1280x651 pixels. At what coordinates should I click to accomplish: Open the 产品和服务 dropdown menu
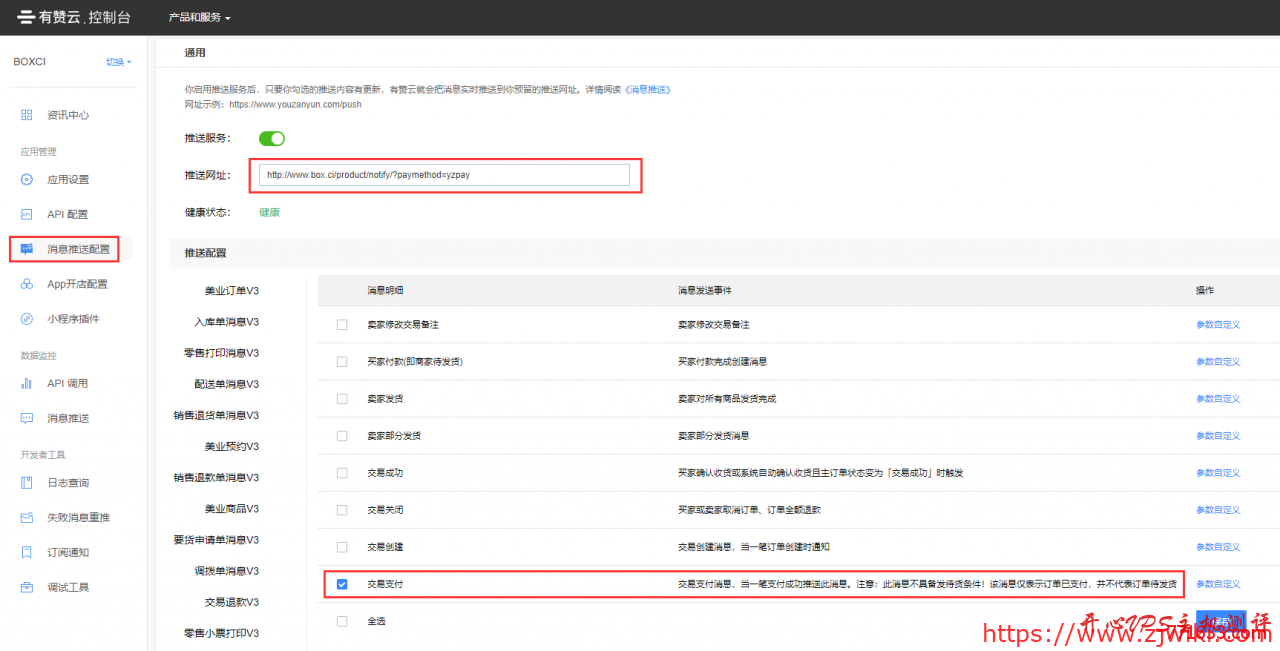197,16
